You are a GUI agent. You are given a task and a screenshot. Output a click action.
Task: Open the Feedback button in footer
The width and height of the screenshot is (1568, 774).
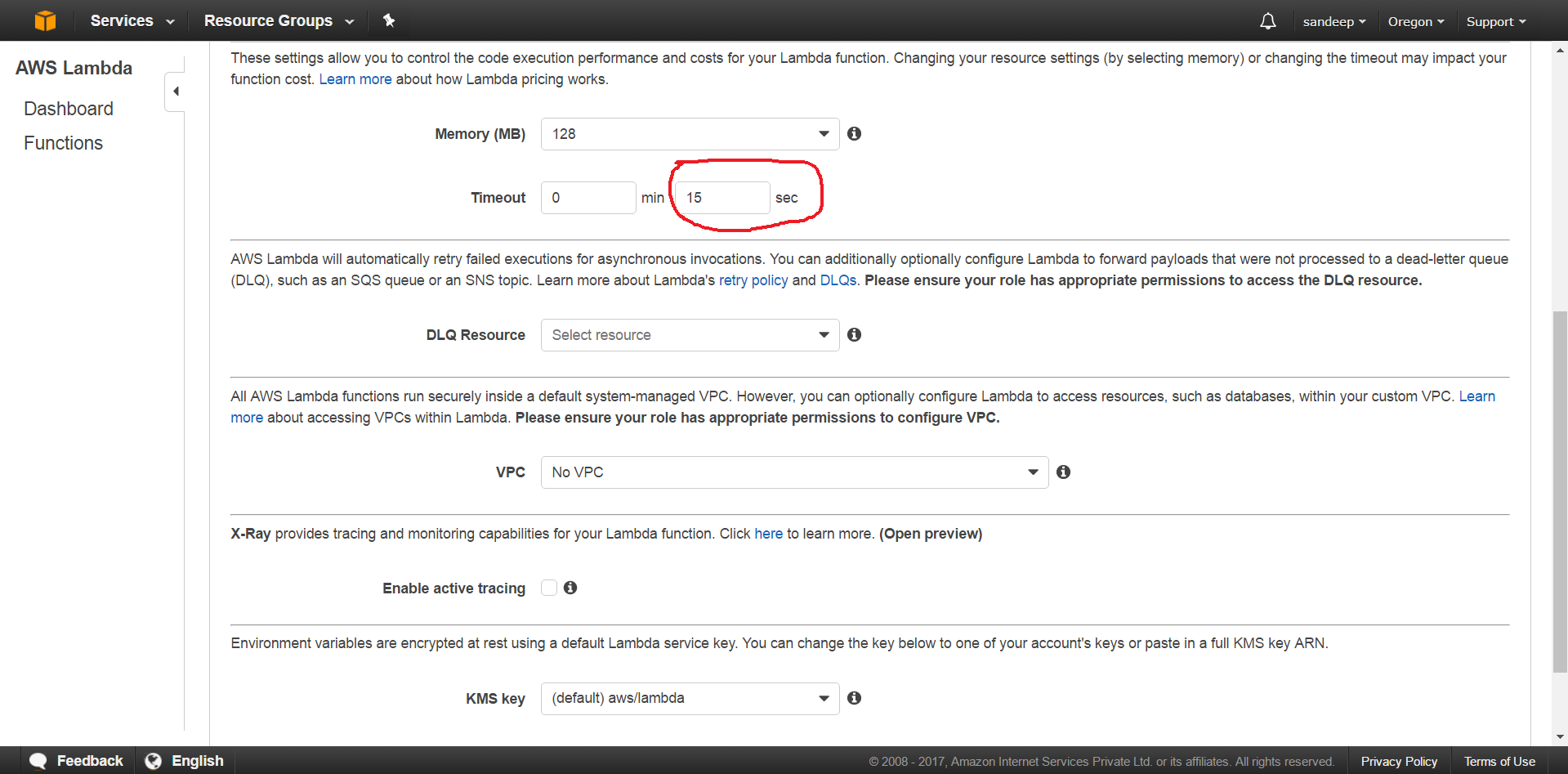77,761
